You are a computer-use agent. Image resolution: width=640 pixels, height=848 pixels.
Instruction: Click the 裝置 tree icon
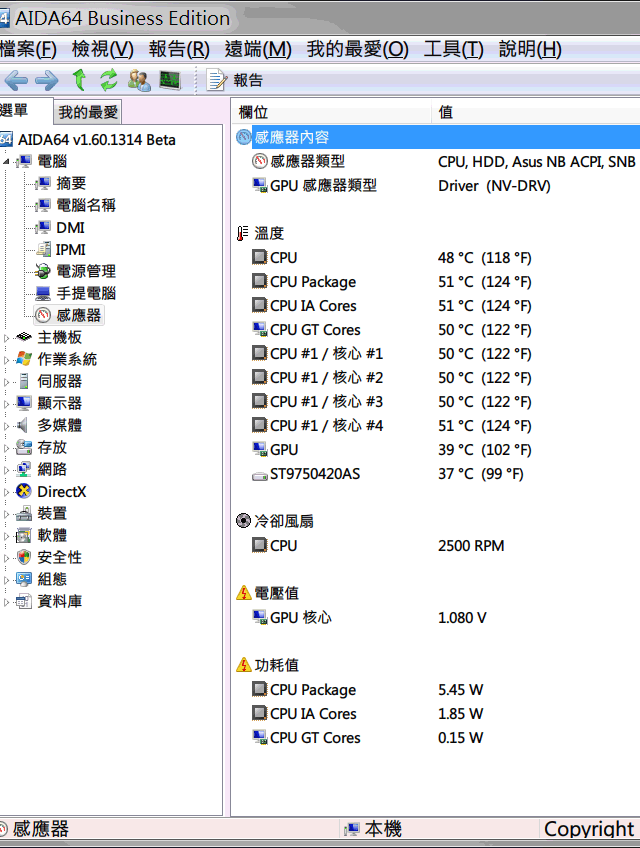pyautogui.click(x=24, y=513)
